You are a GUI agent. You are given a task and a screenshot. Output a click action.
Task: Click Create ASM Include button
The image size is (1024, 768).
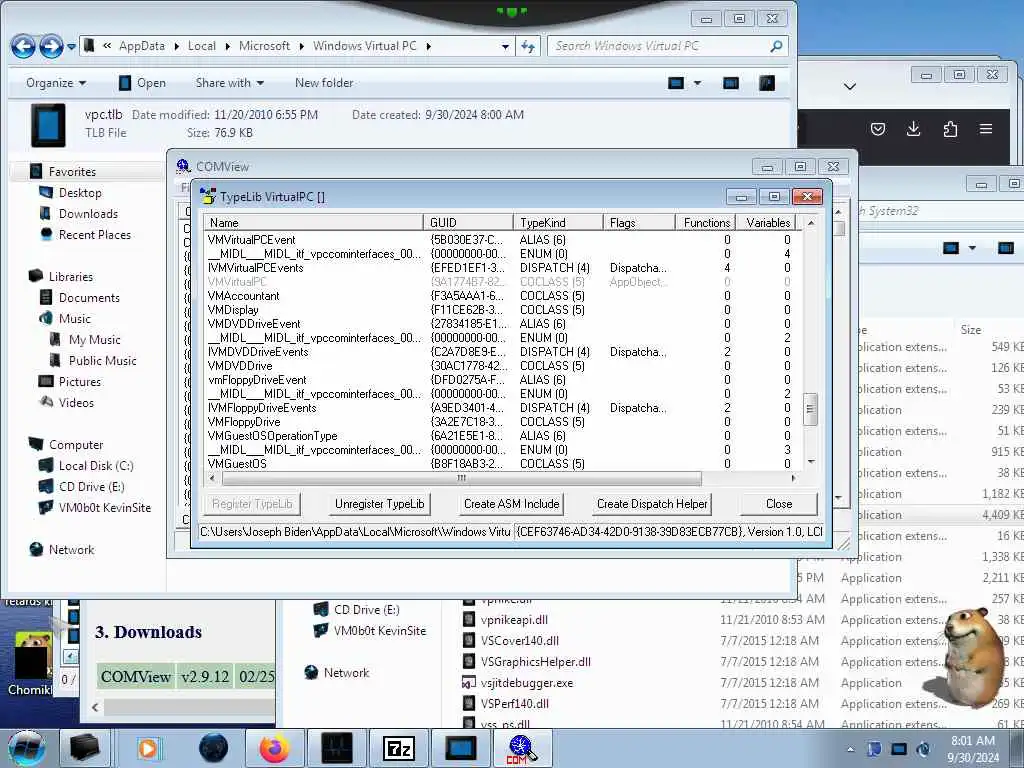(511, 504)
